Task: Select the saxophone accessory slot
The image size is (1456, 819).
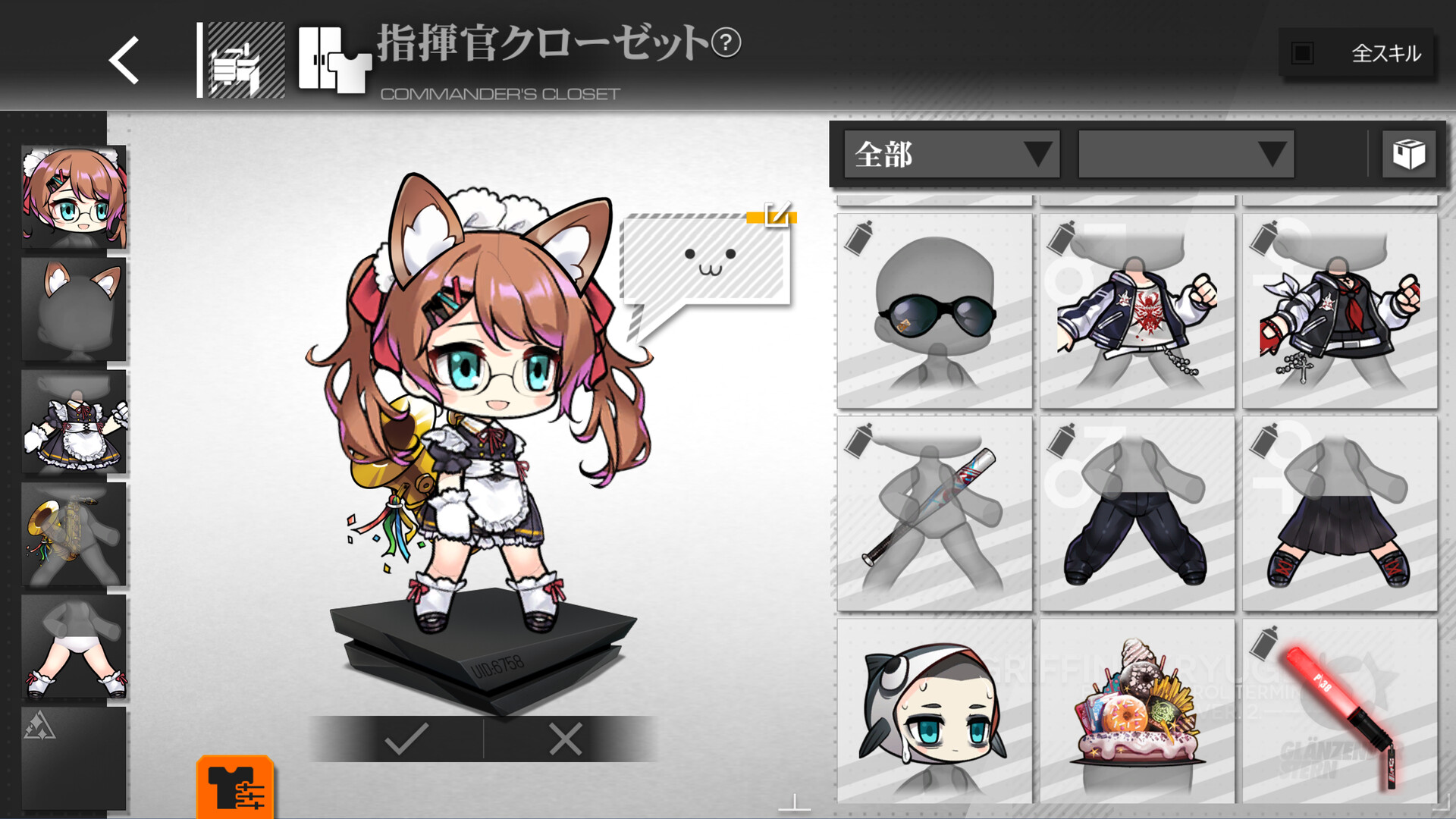Action: 74,535
